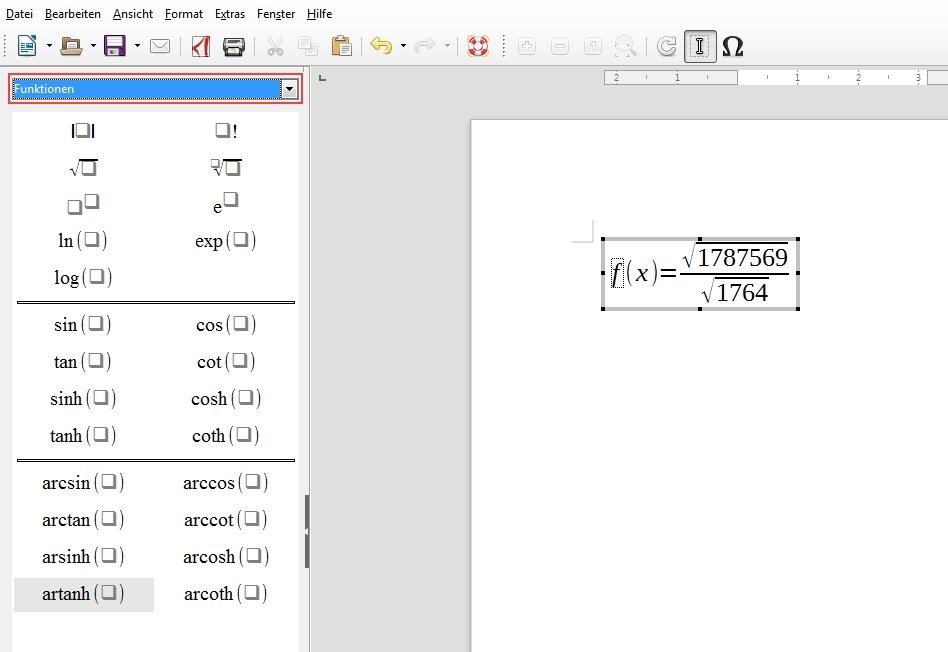Image resolution: width=948 pixels, height=652 pixels.
Task: Expand the Undo history dropdown arrow
Action: pos(403,46)
